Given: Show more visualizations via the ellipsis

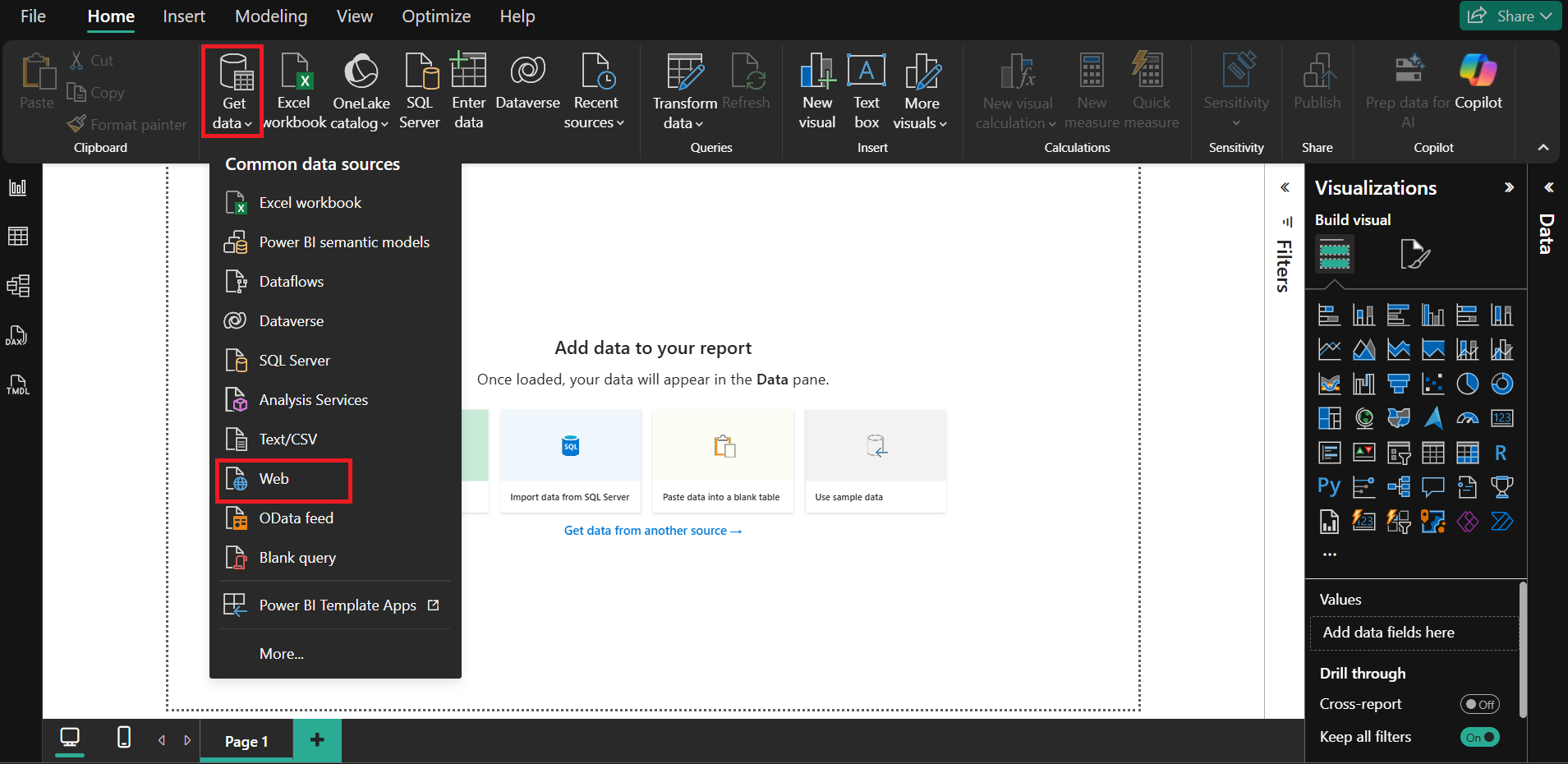Looking at the screenshot, I should tap(1330, 555).
